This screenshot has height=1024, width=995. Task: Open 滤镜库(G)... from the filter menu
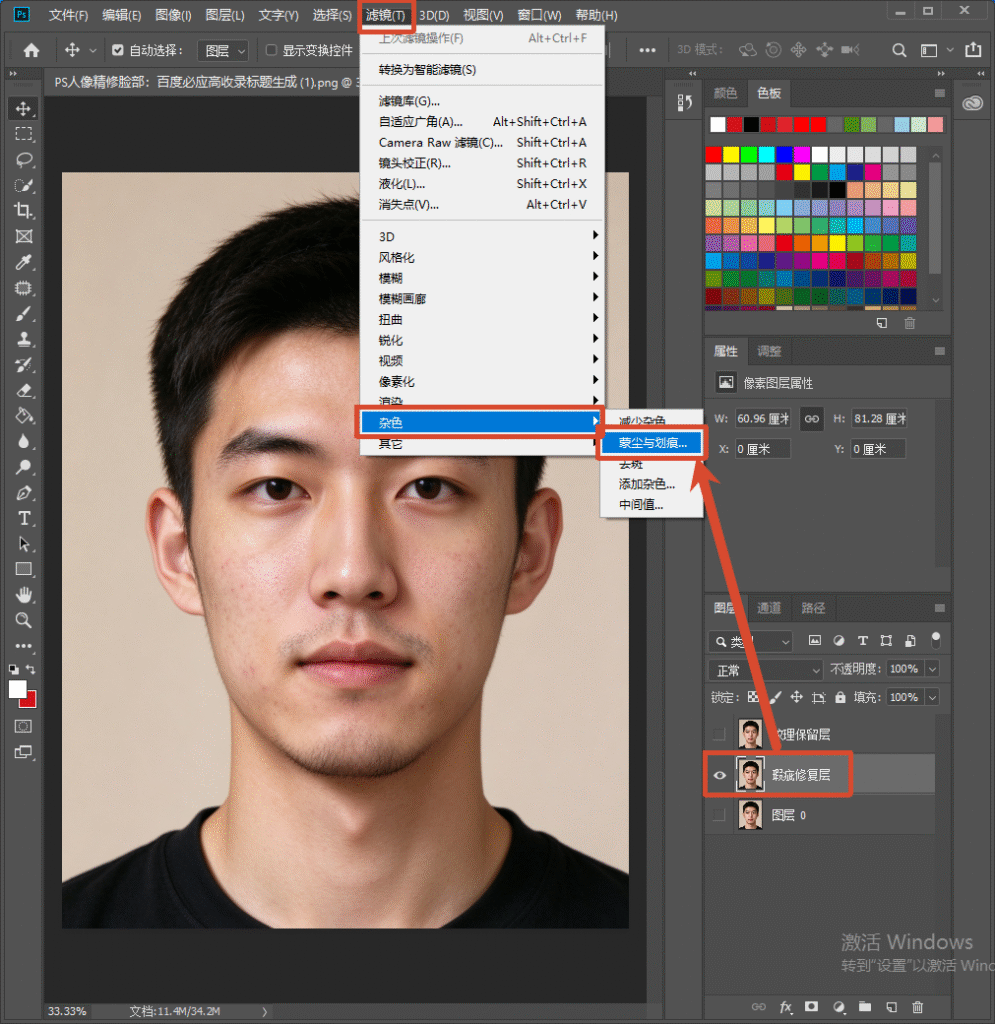(482, 101)
